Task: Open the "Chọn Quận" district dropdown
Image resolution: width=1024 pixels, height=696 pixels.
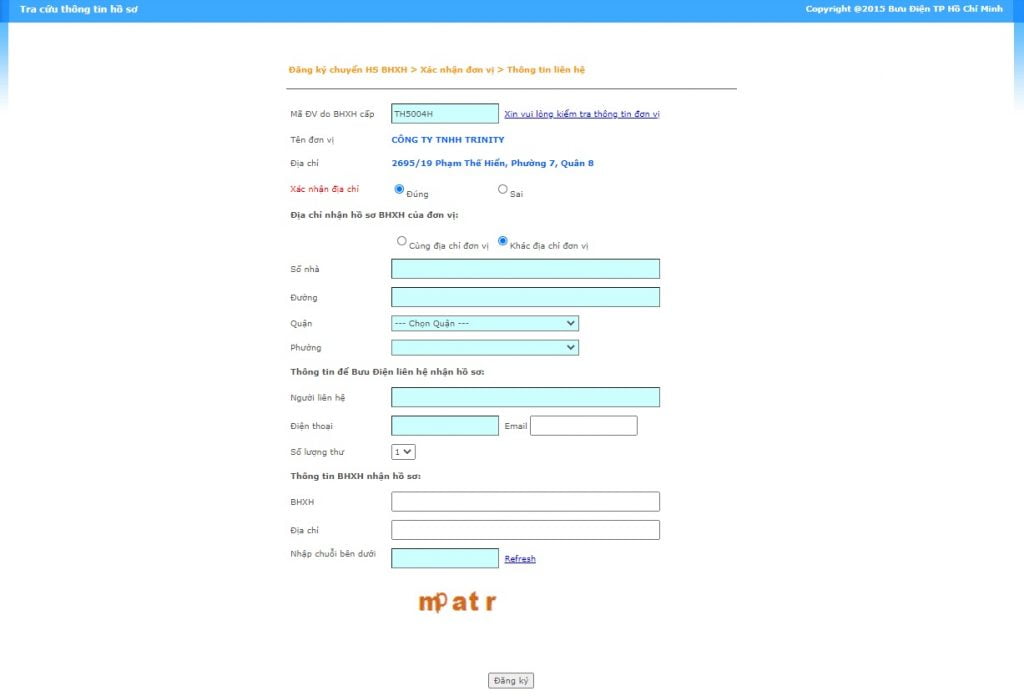Action: tap(485, 323)
